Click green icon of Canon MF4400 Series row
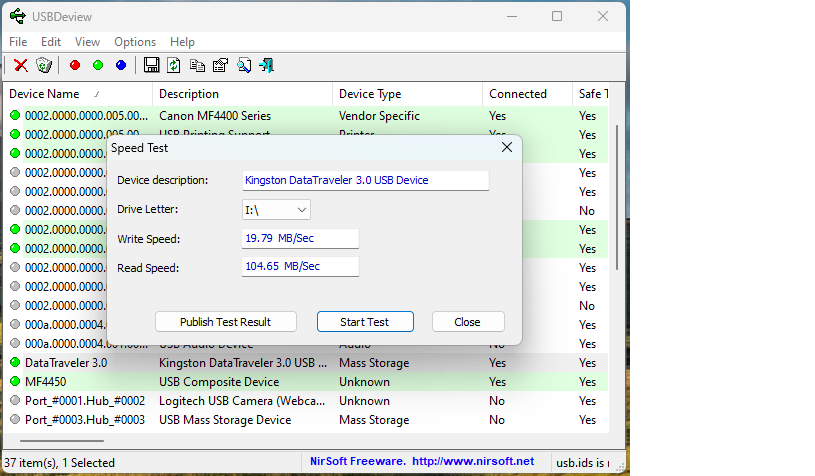 coord(15,115)
